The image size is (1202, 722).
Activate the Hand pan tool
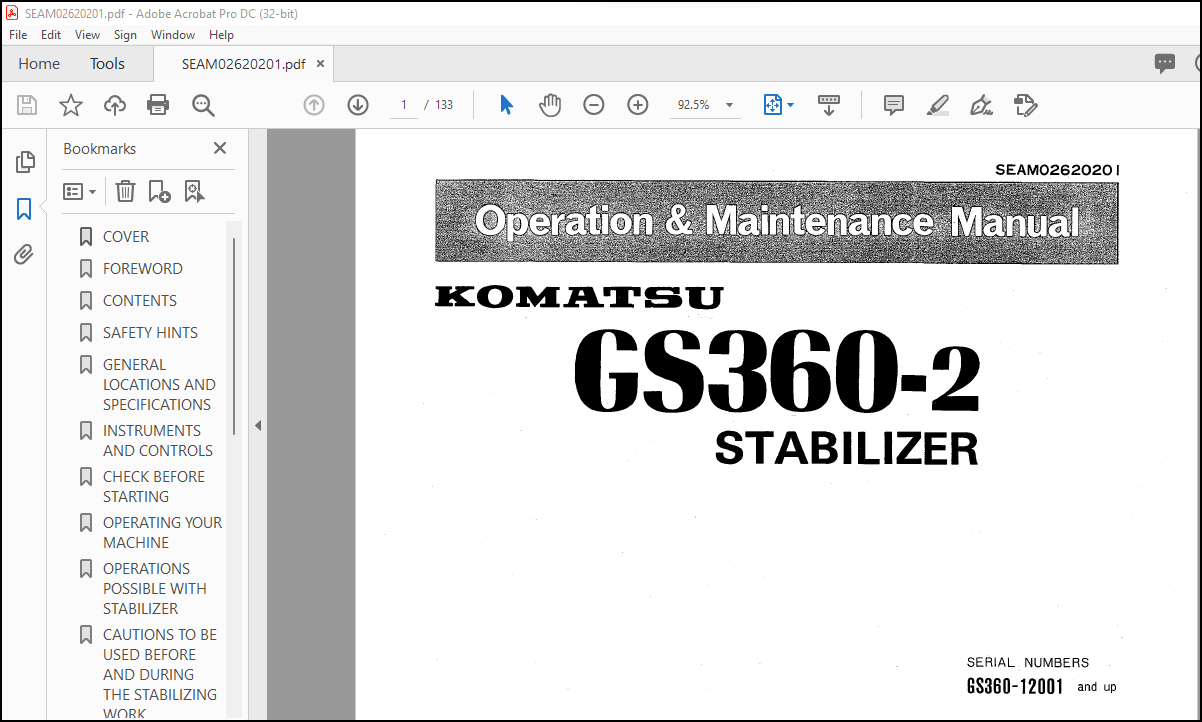pos(550,105)
